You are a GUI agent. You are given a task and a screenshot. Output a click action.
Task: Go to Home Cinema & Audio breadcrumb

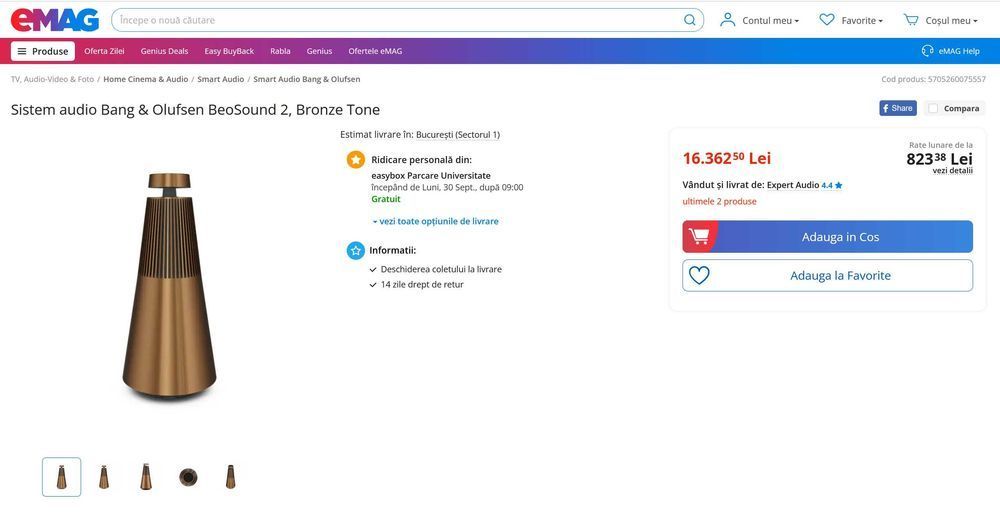click(x=145, y=79)
